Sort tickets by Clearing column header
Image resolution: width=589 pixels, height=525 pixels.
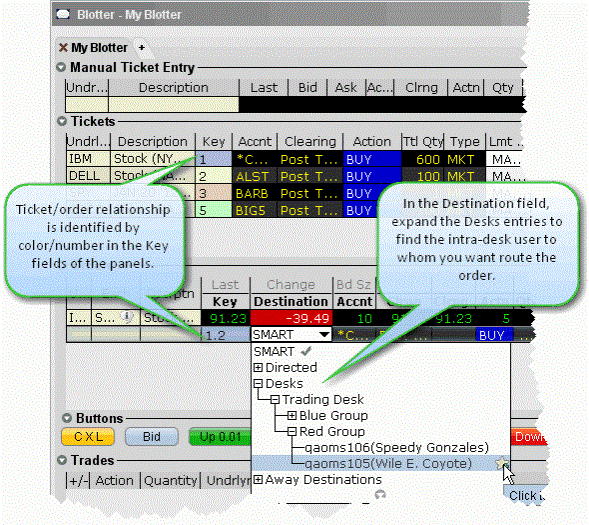click(x=310, y=142)
